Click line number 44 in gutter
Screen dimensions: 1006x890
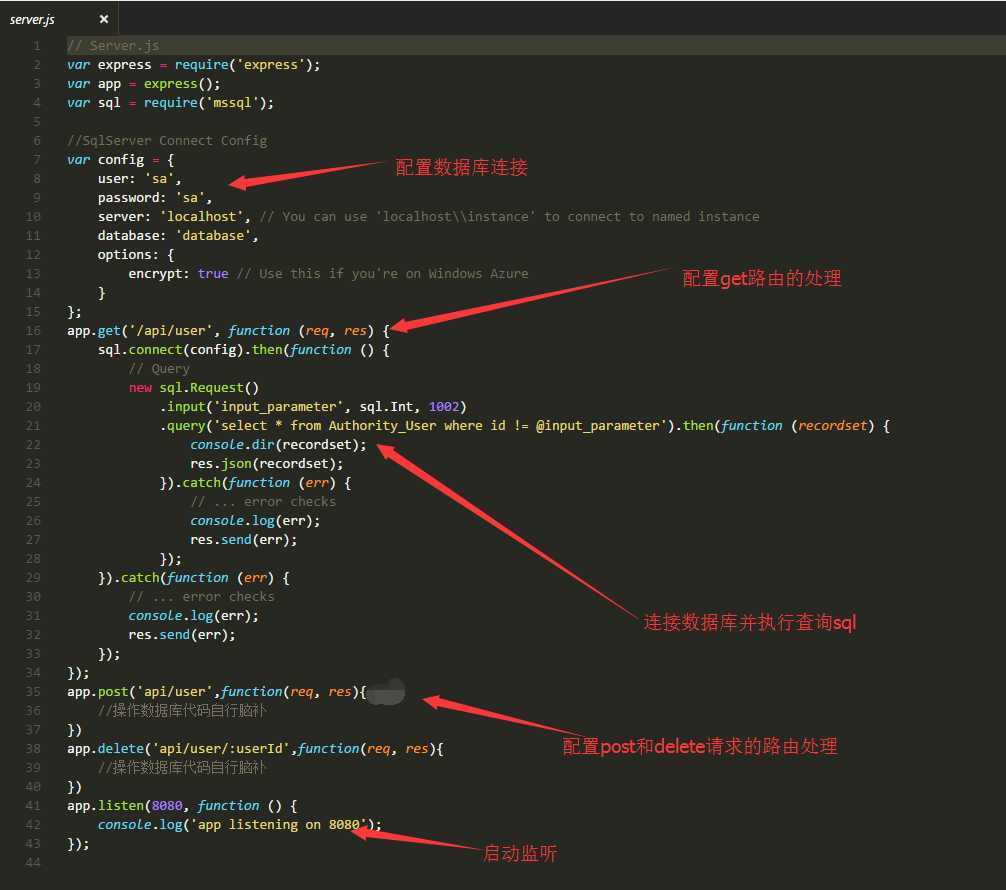(x=33, y=863)
